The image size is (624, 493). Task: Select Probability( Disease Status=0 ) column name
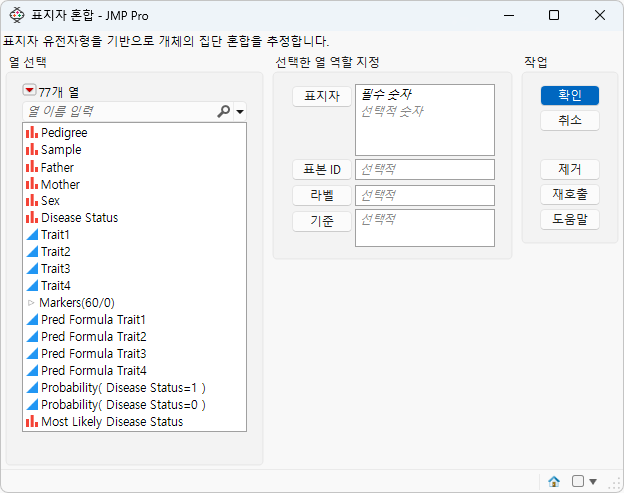coord(123,405)
